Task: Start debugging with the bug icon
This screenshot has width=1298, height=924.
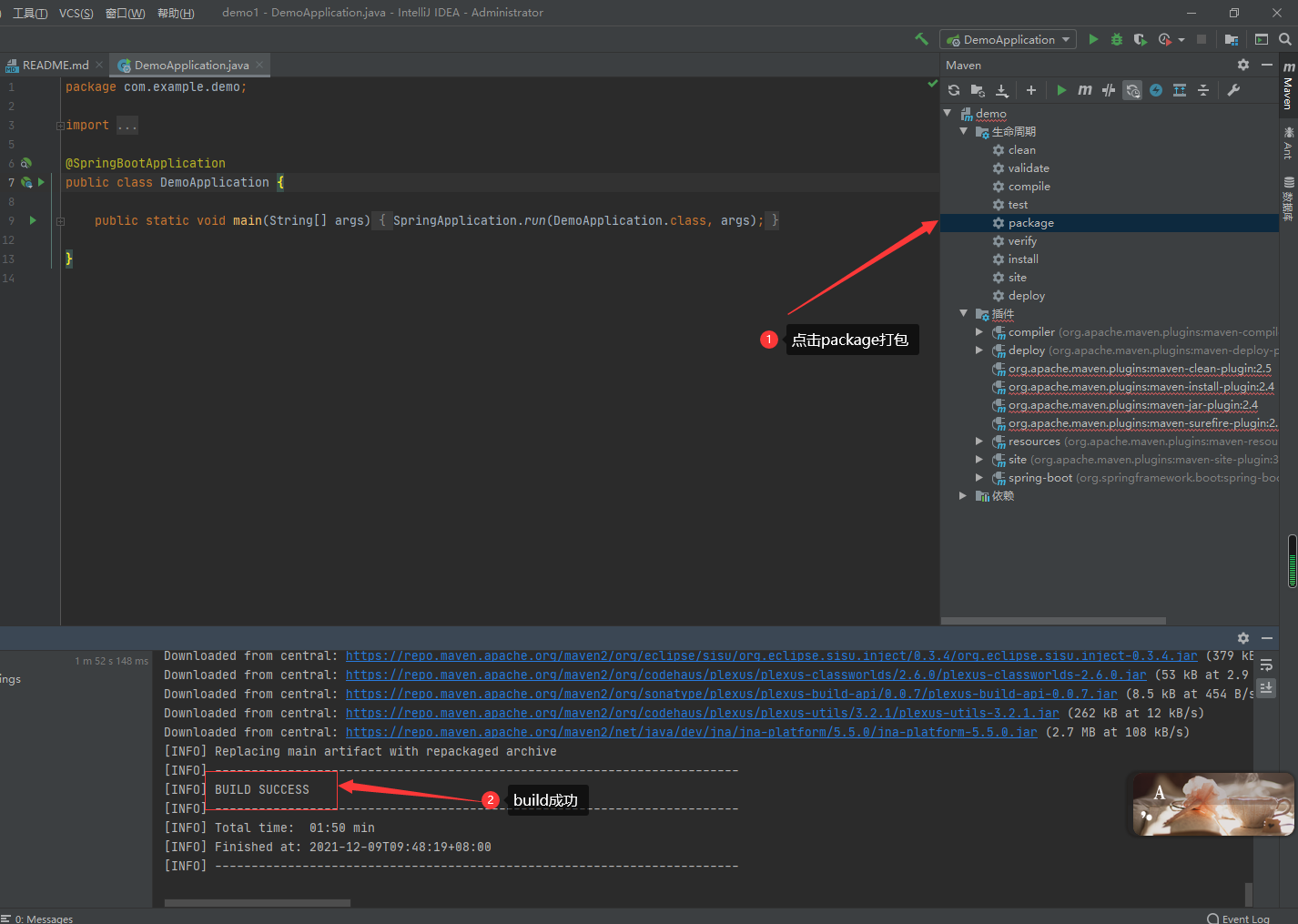Action: pyautogui.click(x=1117, y=39)
